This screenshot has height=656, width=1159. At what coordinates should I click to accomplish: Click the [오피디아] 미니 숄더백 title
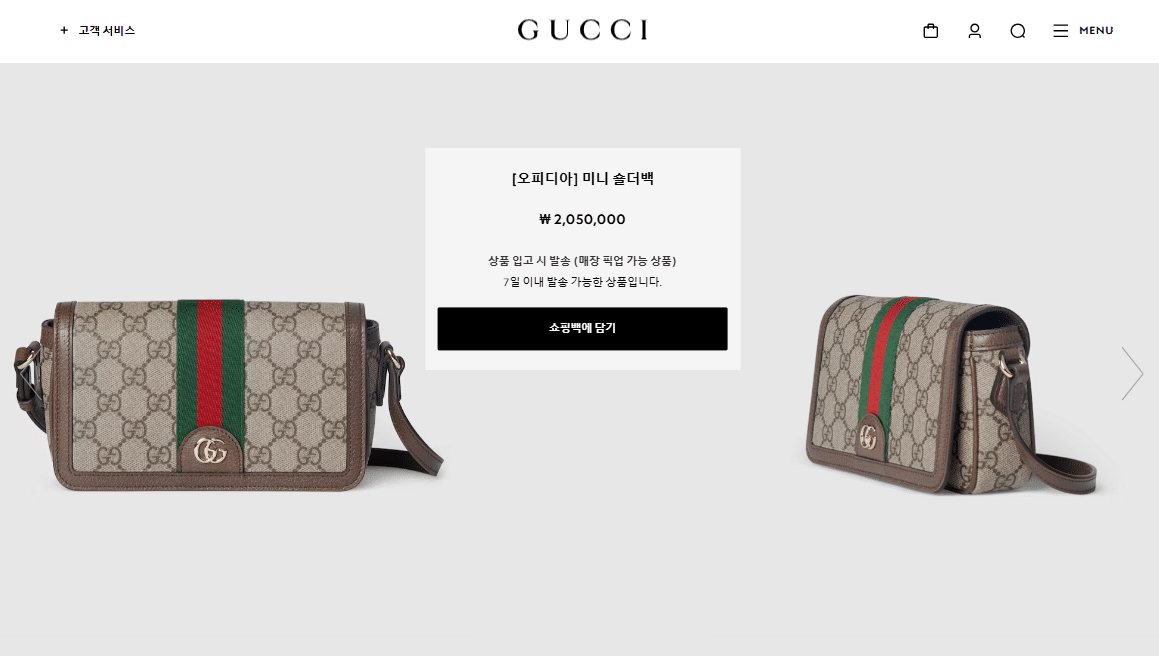582,178
